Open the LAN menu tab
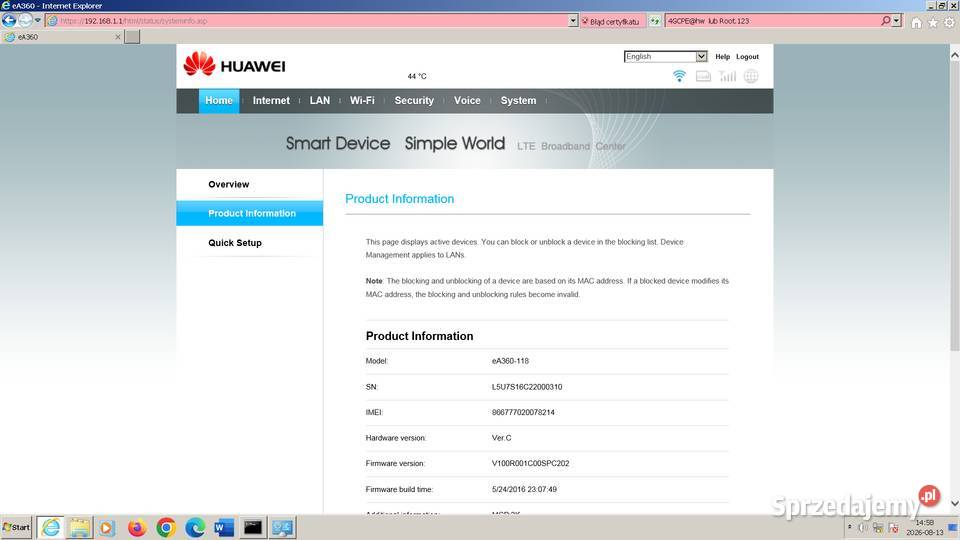960x540 pixels. coord(320,100)
